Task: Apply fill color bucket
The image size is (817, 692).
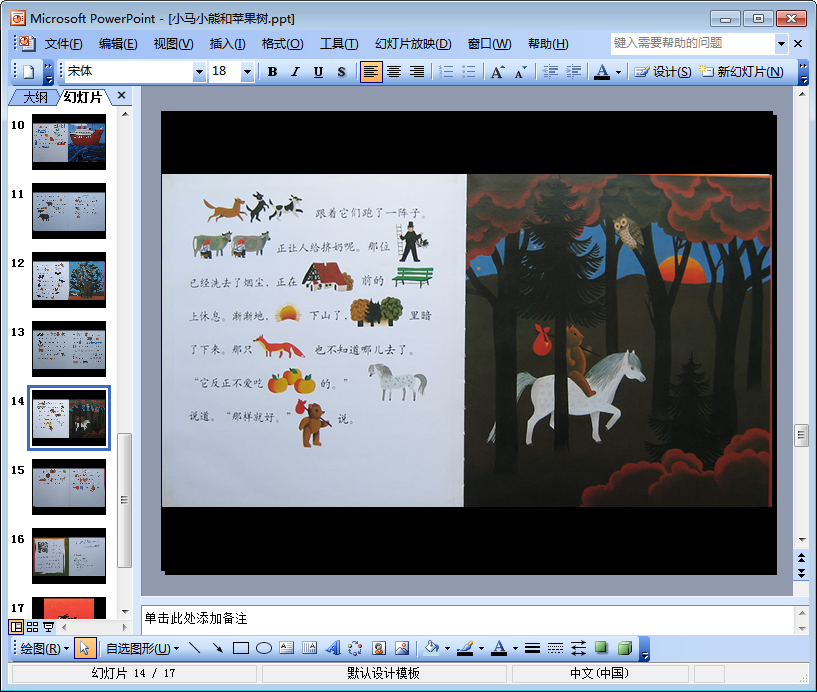Action: (431, 648)
